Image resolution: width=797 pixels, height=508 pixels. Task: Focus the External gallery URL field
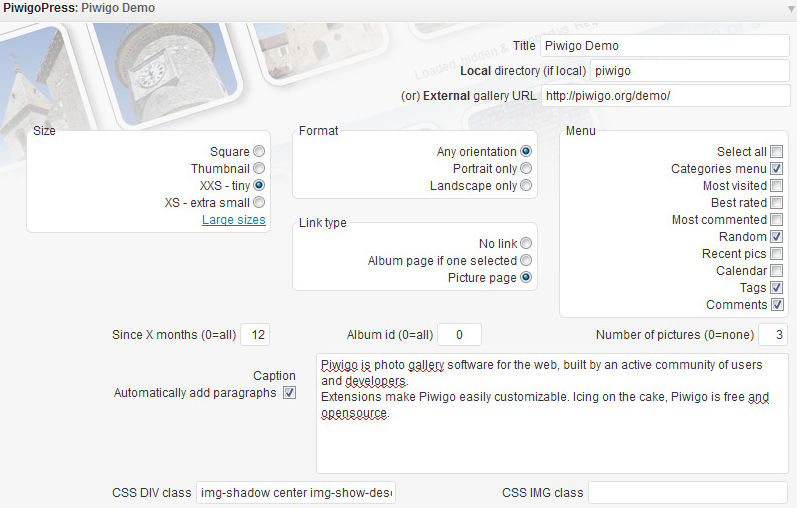[x=665, y=96]
